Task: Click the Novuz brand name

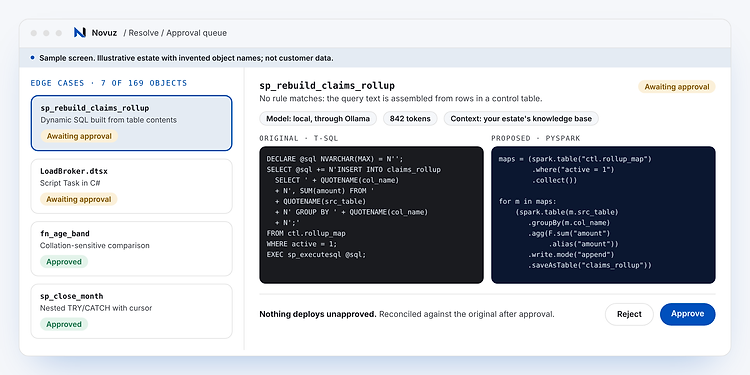Action: pyautogui.click(x=104, y=33)
